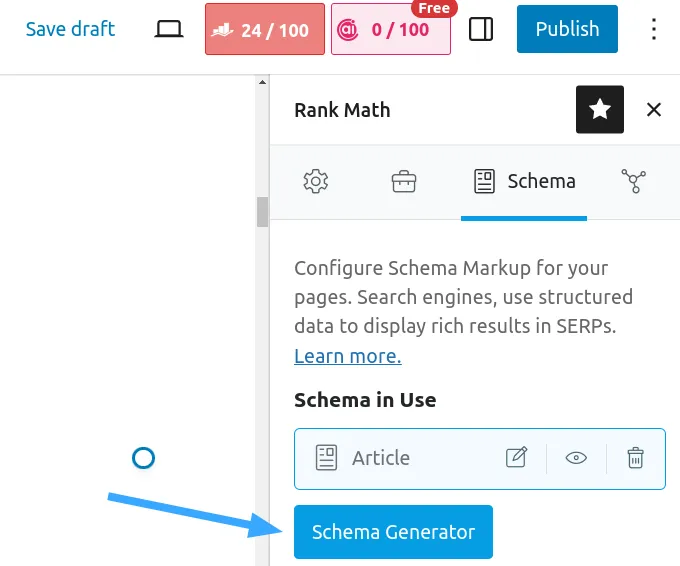Open the Social share tab
680x566 pixels.
(x=633, y=181)
